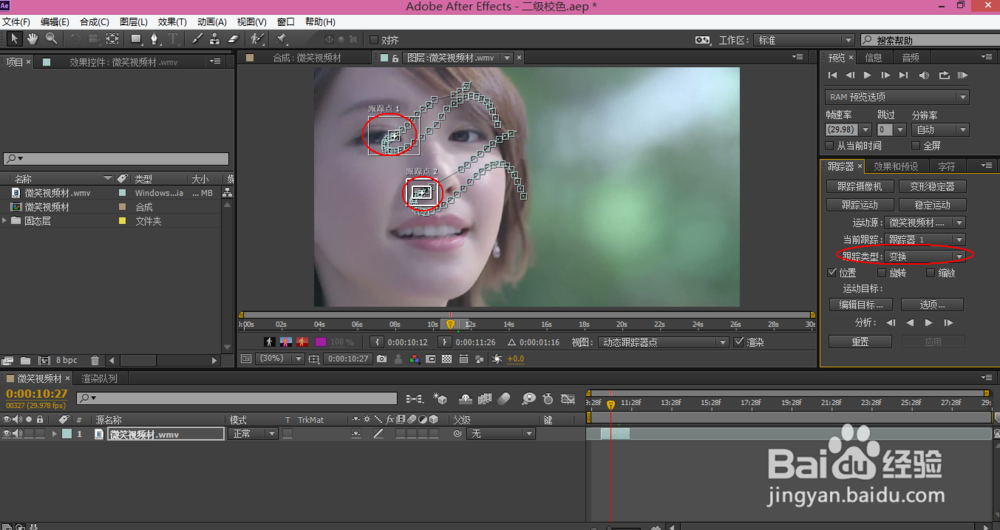Open the 文件(F) menu
The height and width of the screenshot is (530, 1000).
tap(17, 22)
